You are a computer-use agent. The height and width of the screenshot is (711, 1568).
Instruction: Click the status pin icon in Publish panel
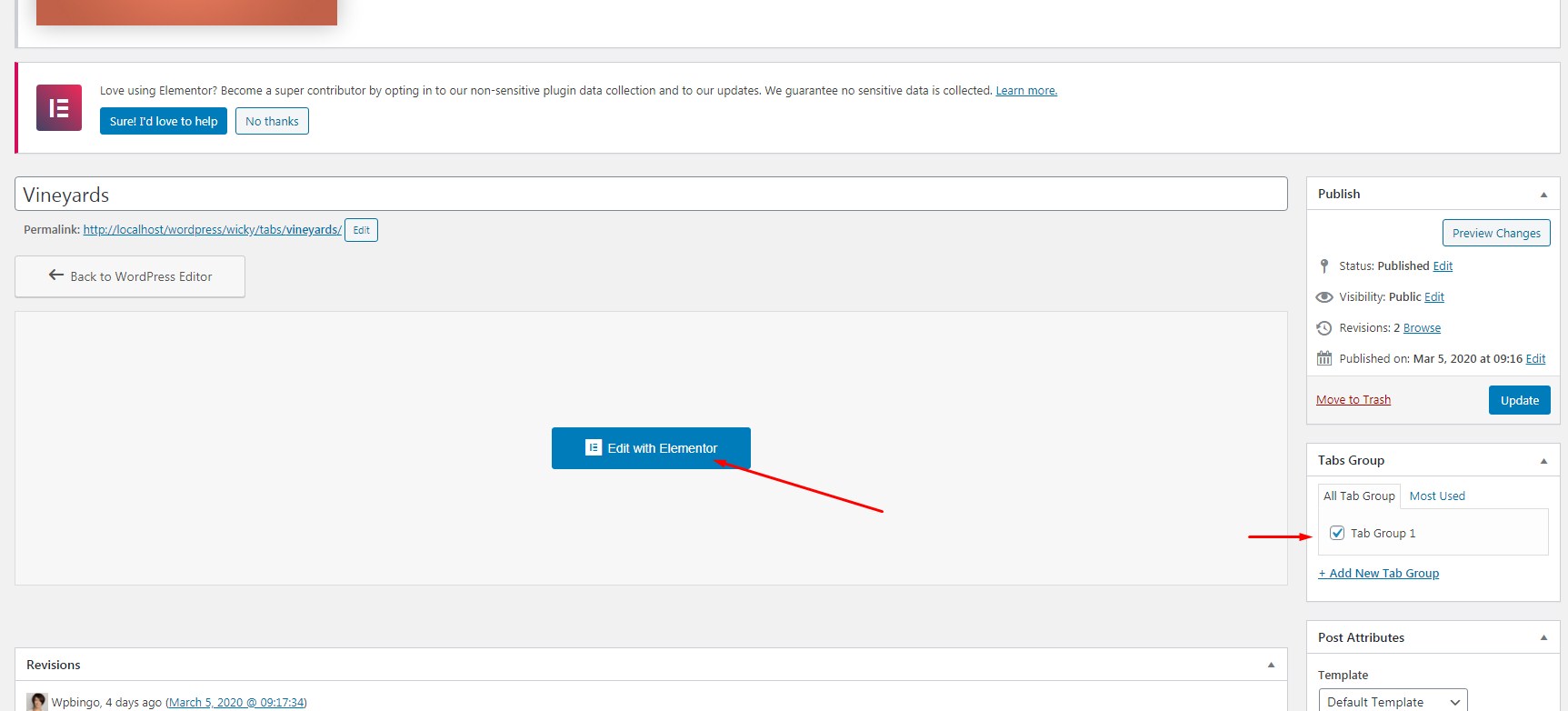(1324, 266)
